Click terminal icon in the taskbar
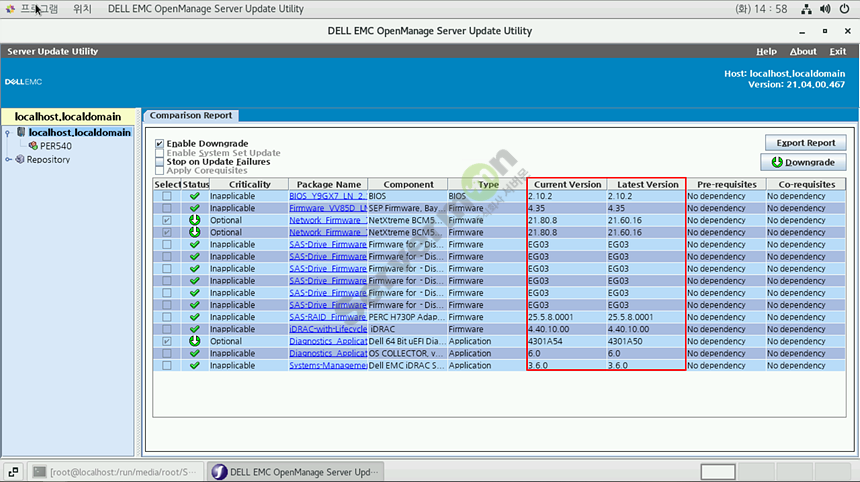860x482 pixels. (x=39, y=472)
